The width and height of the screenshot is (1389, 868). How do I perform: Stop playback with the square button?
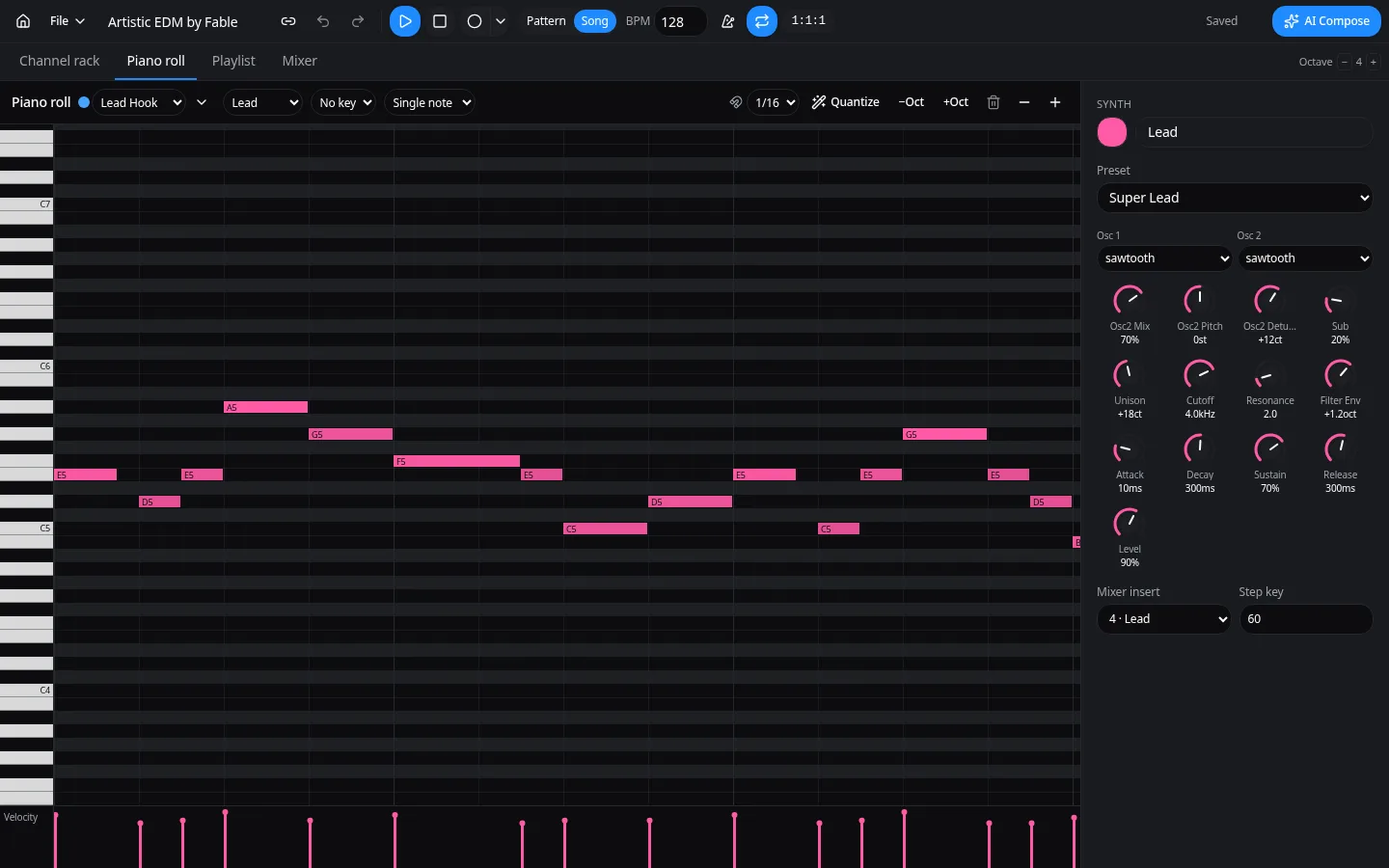point(440,21)
